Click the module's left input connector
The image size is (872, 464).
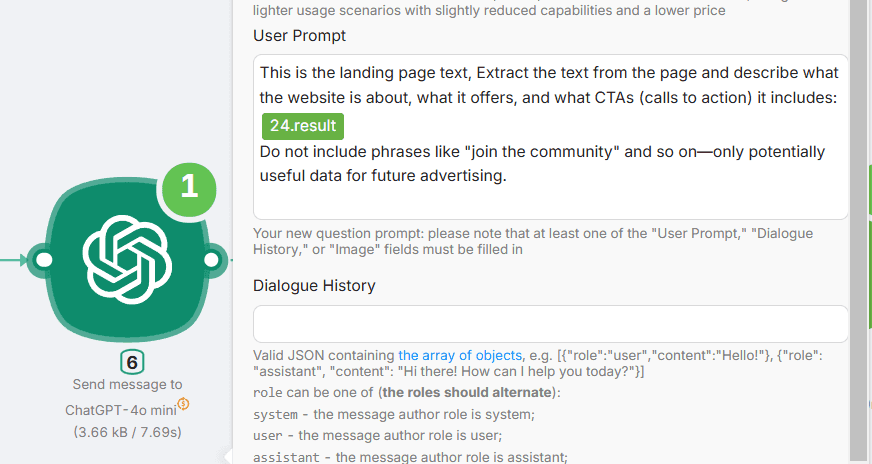[x=44, y=261]
